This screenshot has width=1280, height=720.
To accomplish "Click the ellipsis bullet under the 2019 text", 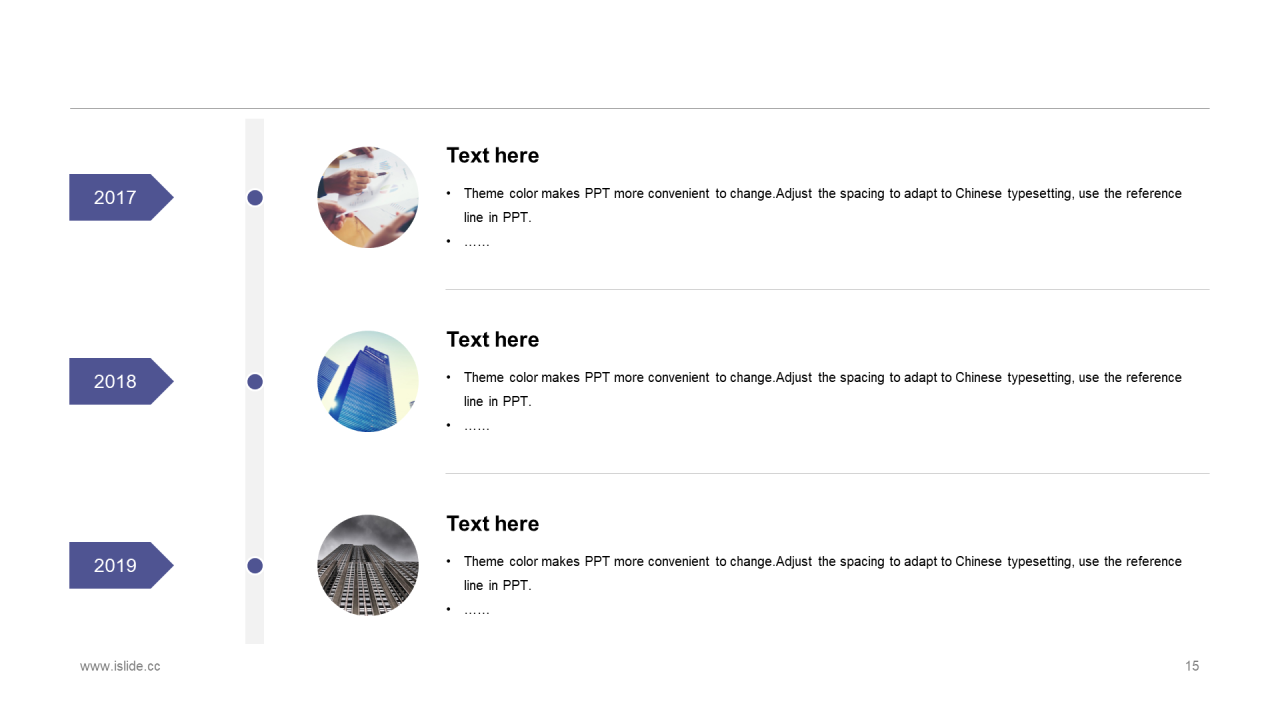I will [477, 610].
